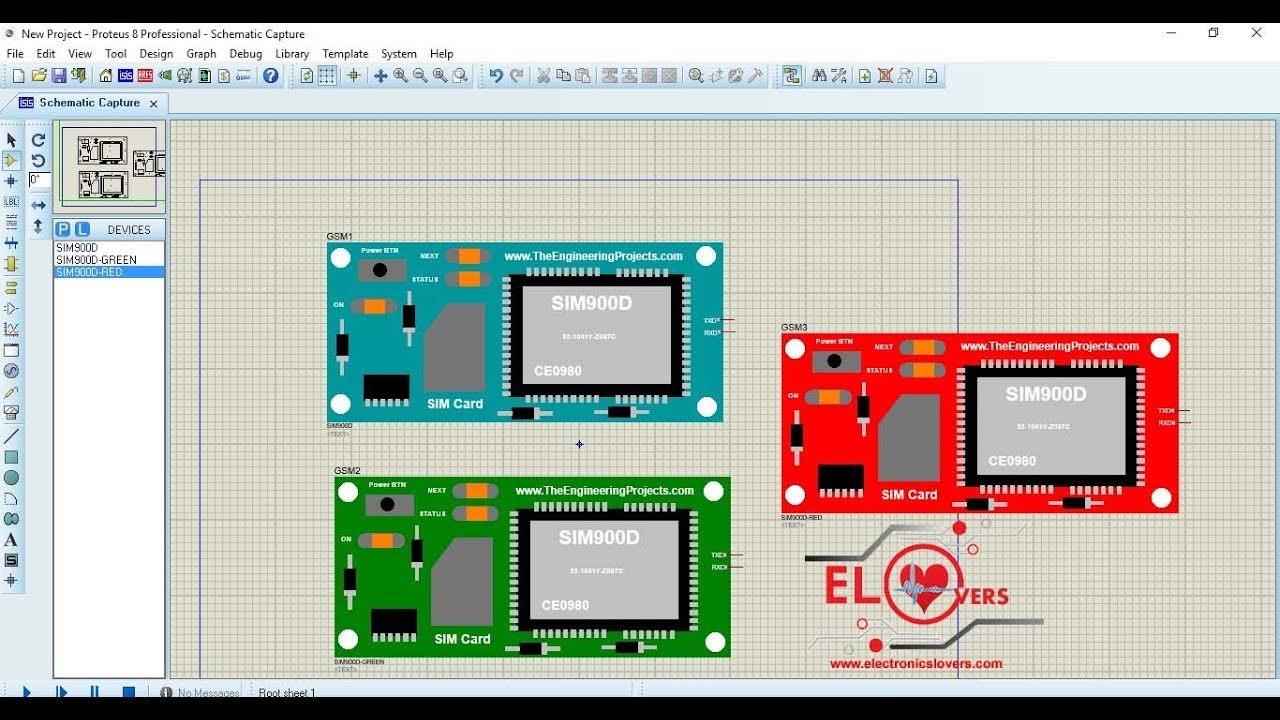Flip vertically with the Y-mirror arrow
The image size is (1280, 720).
coord(38,226)
